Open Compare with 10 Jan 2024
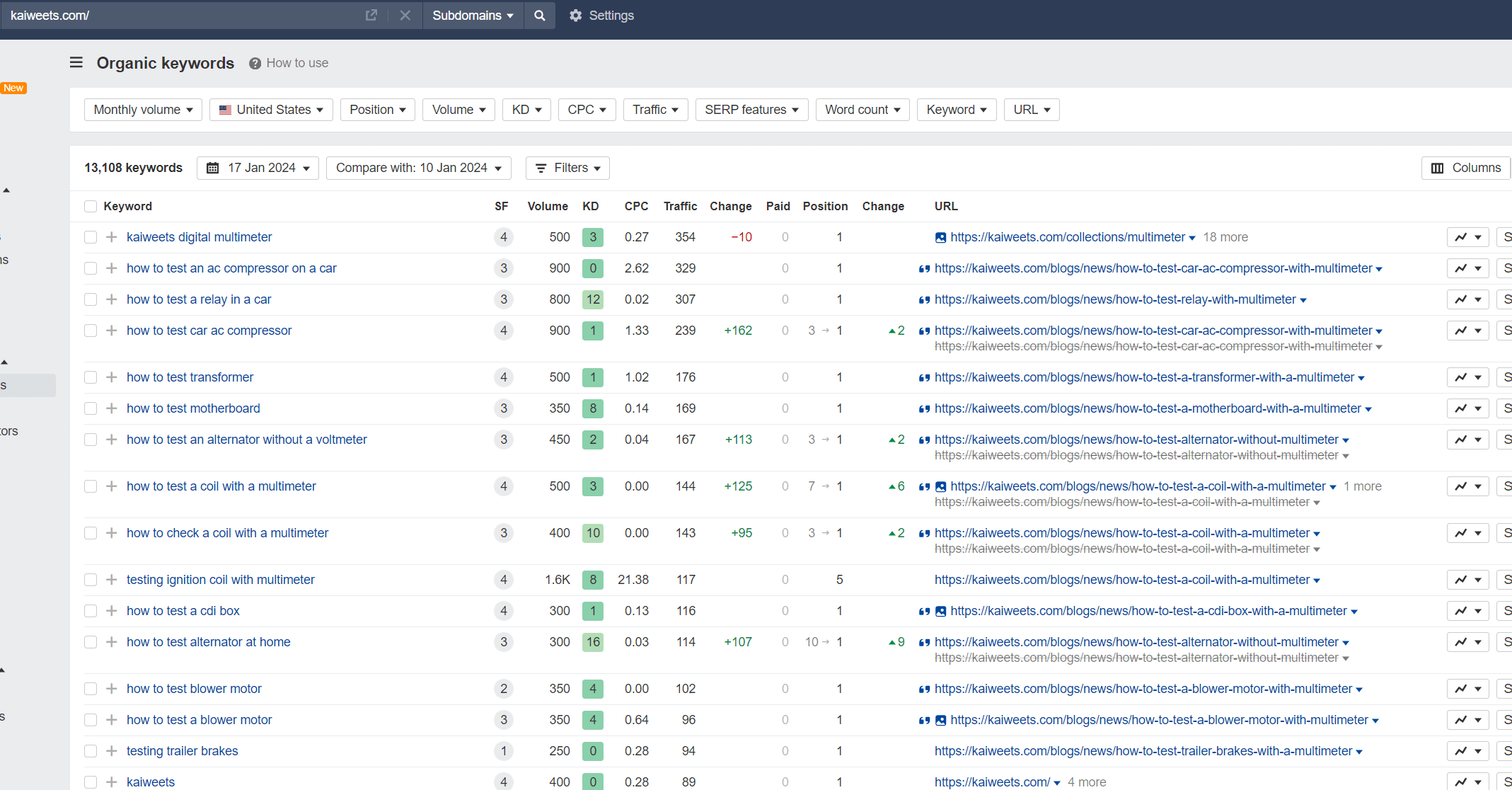Viewport: 1512px width, 790px height. click(419, 168)
